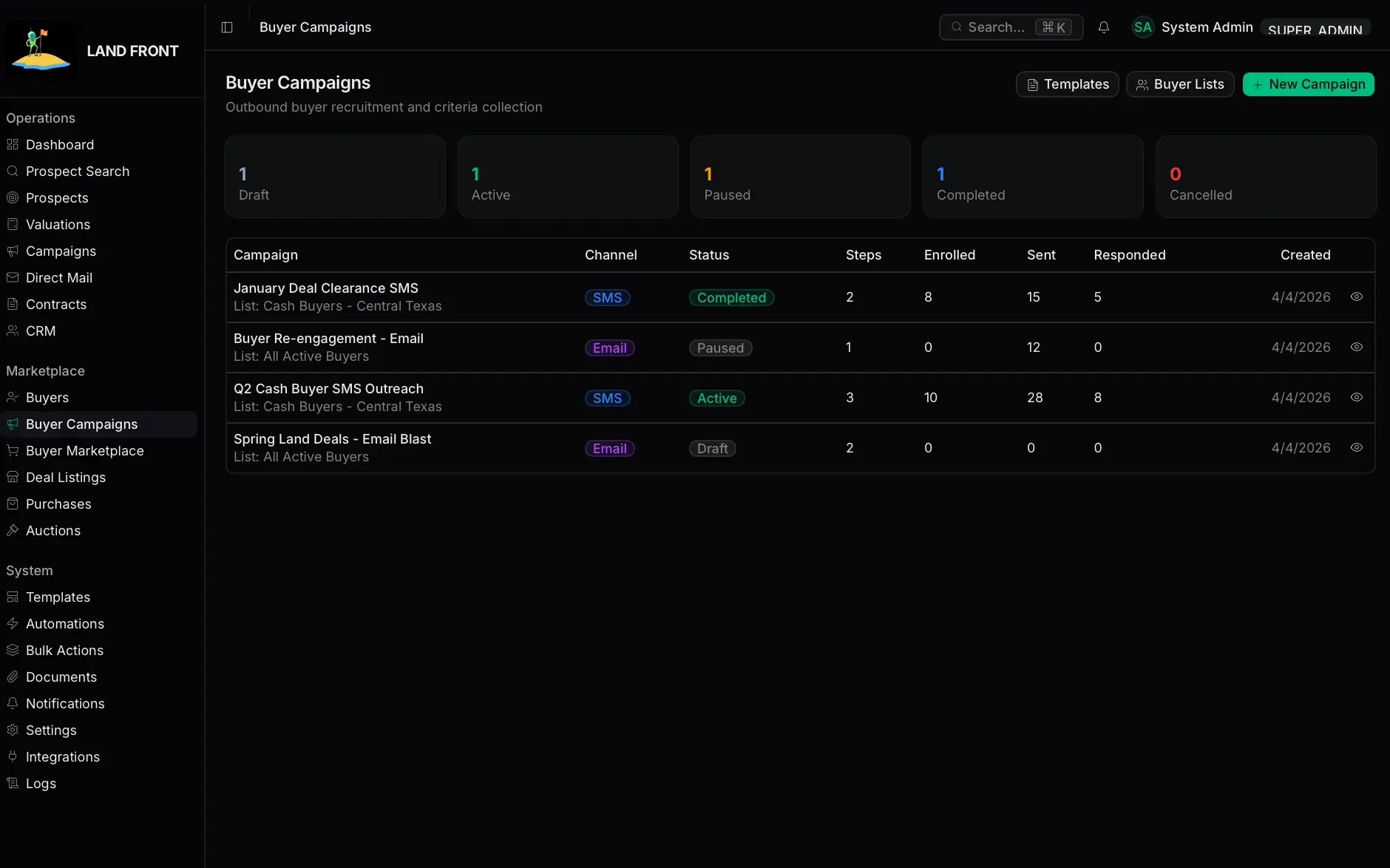This screenshot has height=868, width=1390.
Task: View January Deal Clearance SMS via eye icon
Action: coord(1356,297)
